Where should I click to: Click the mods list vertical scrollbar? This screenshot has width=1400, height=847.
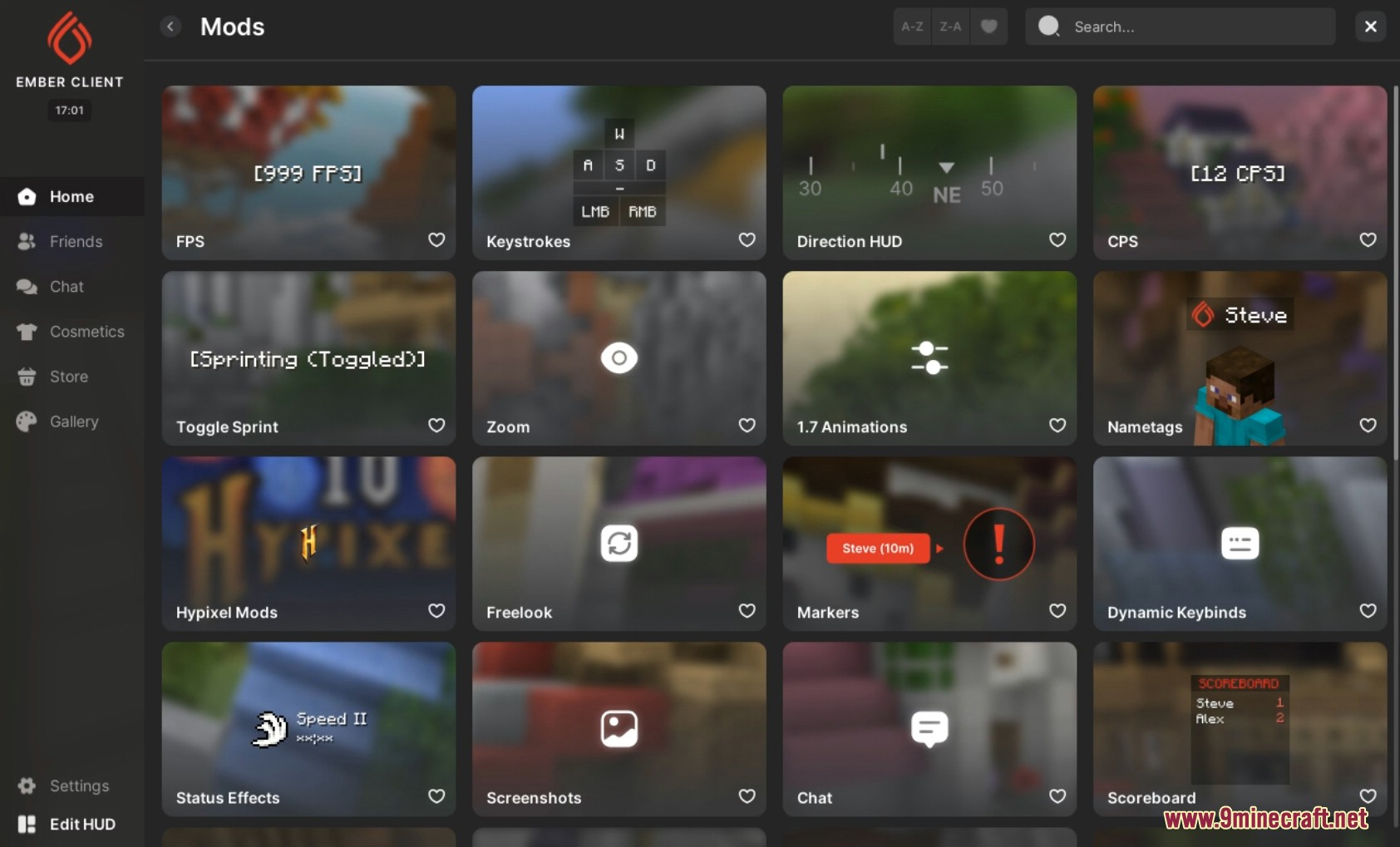tap(1396, 274)
